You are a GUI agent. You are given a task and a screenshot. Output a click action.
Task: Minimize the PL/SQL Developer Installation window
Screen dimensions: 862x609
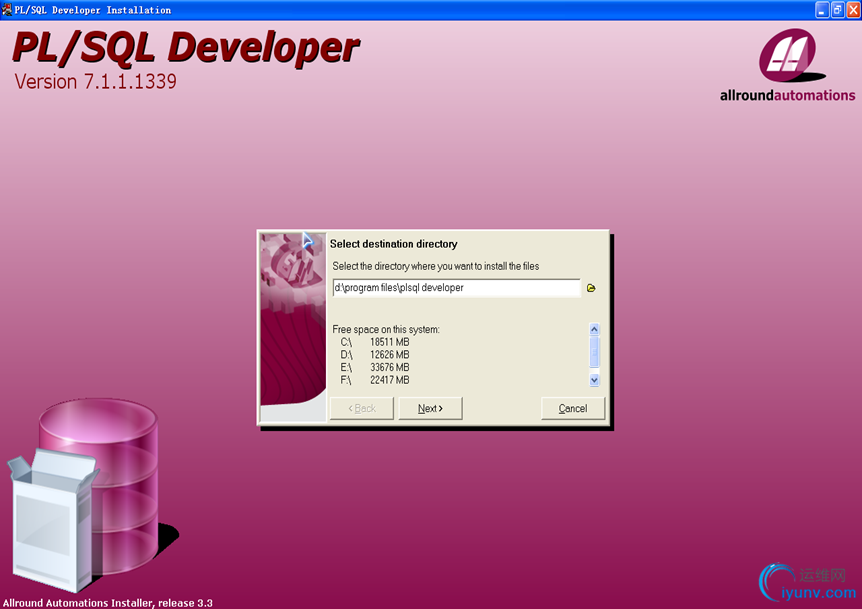click(x=822, y=10)
